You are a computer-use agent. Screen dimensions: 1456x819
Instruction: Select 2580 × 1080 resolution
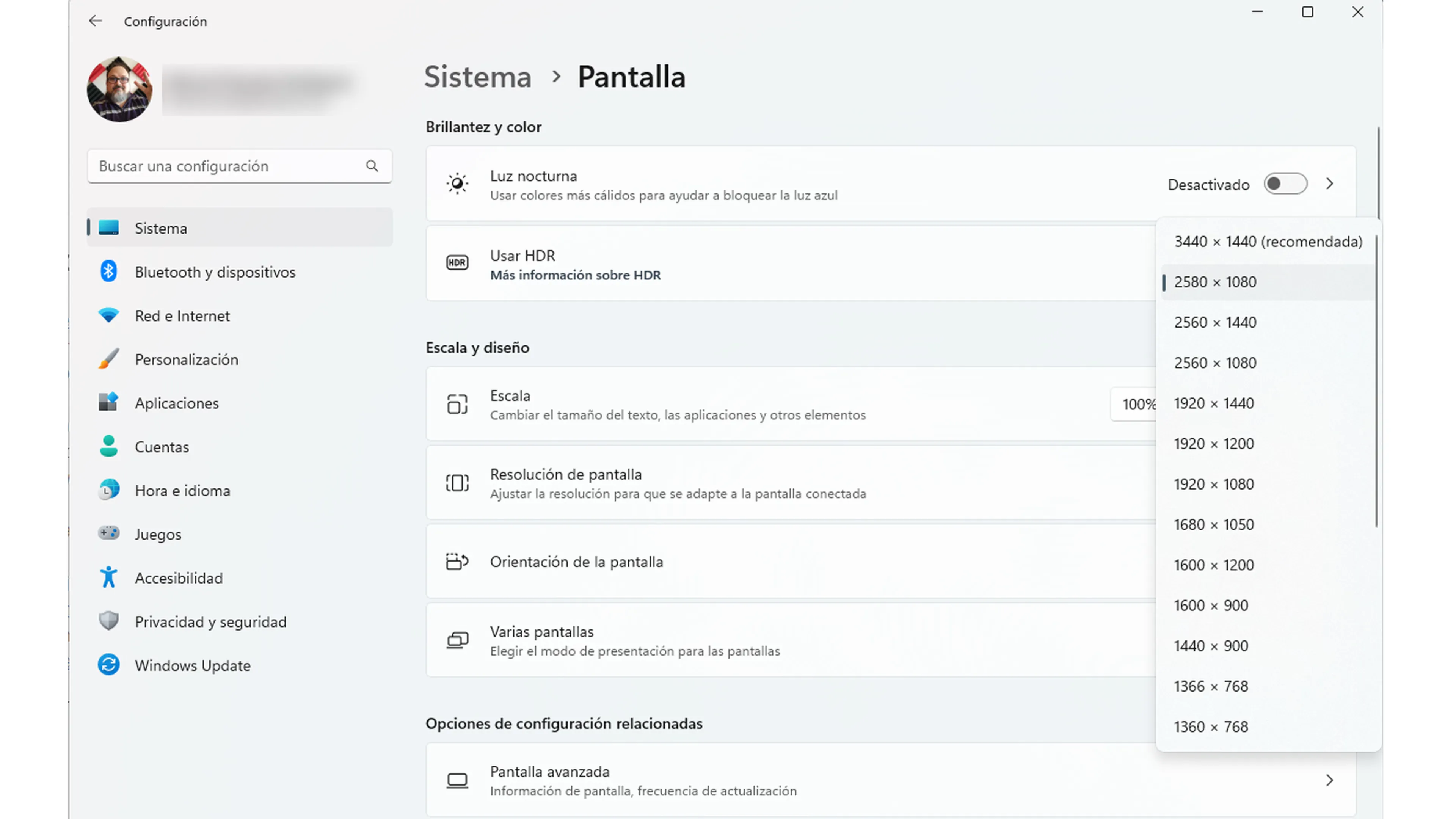tap(1268, 282)
